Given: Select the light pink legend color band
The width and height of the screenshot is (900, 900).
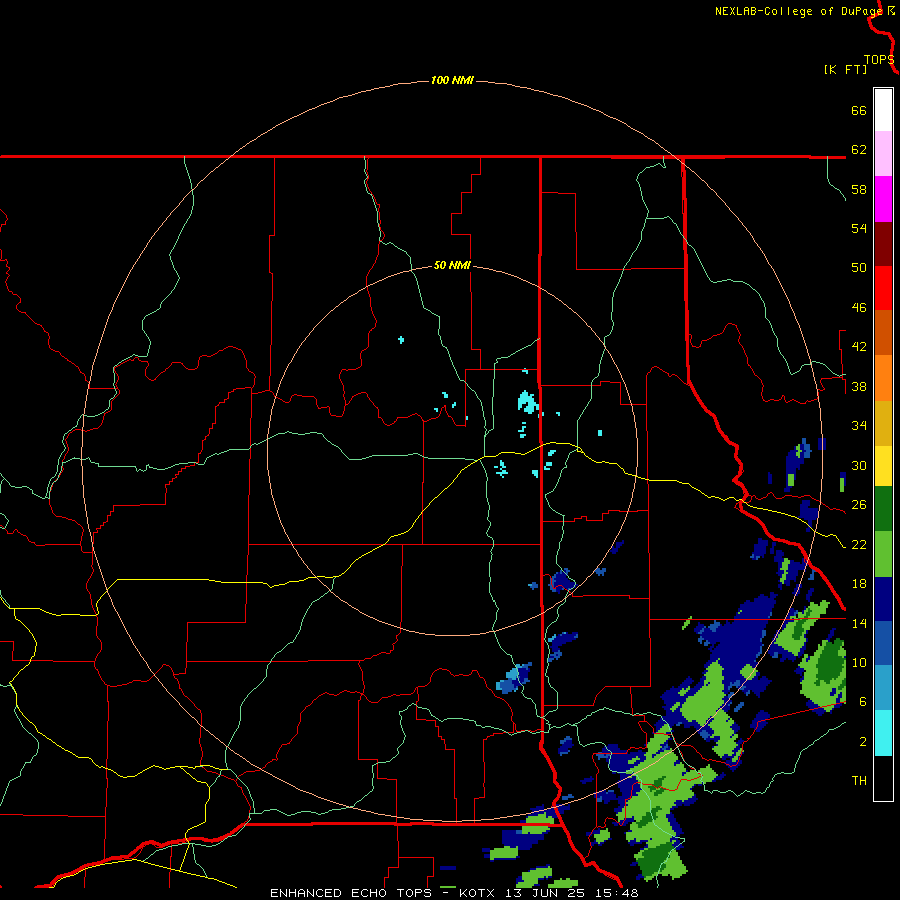Looking at the screenshot, I should coord(883,153).
